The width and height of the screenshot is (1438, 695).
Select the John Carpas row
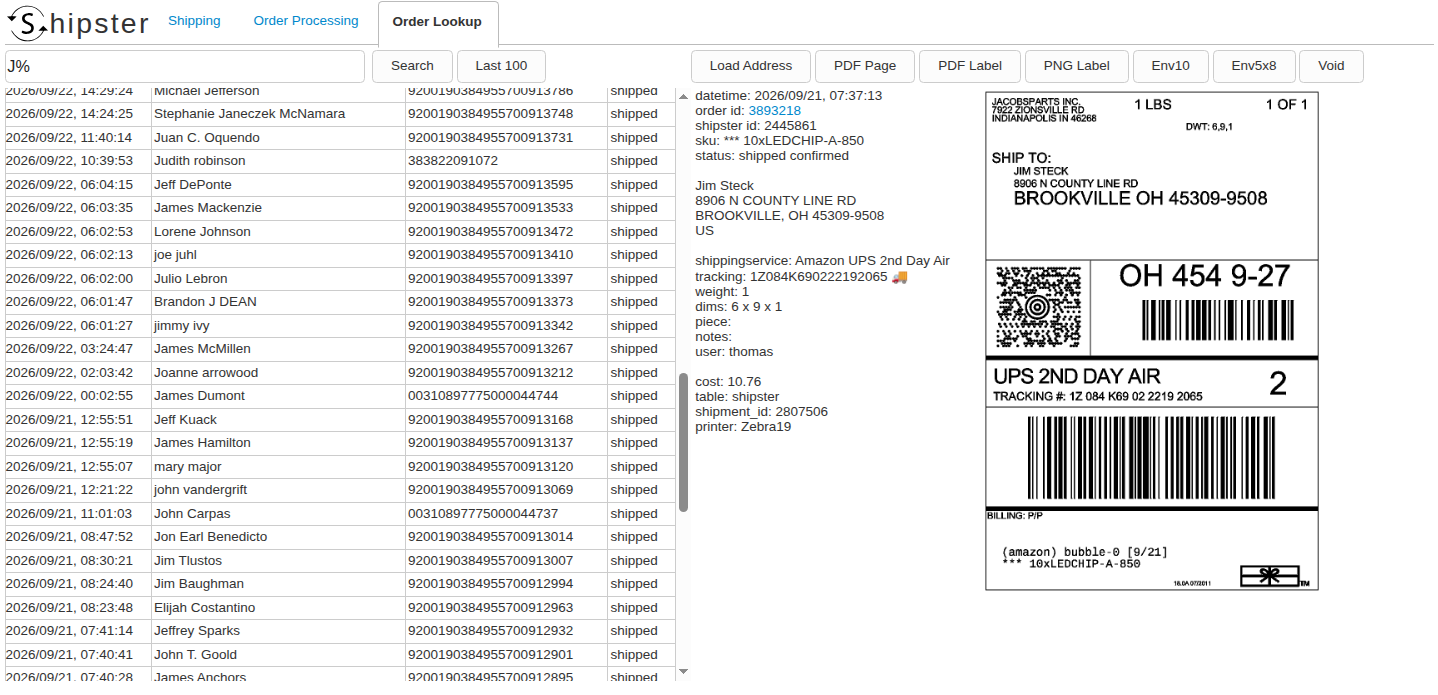pyautogui.click(x=340, y=514)
